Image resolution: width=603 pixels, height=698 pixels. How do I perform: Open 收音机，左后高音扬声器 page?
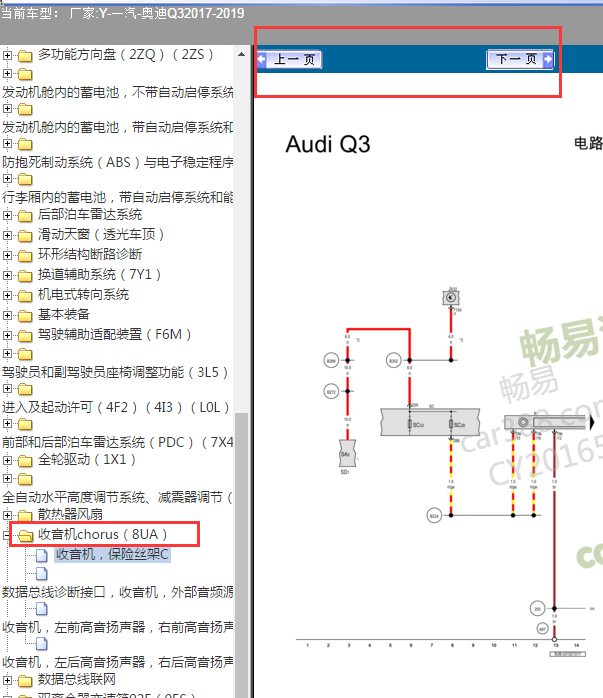[x=117, y=662]
